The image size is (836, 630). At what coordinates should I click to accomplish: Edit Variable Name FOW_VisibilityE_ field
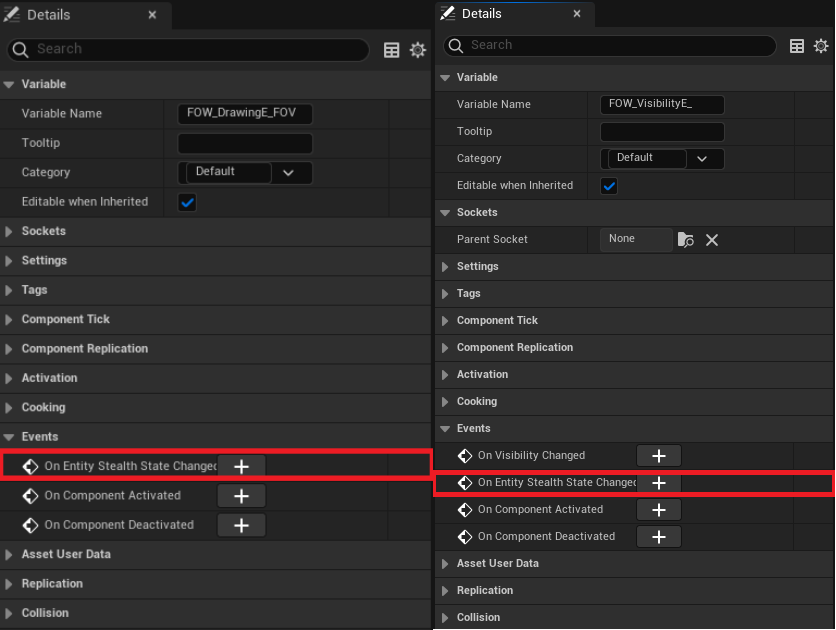click(x=662, y=104)
